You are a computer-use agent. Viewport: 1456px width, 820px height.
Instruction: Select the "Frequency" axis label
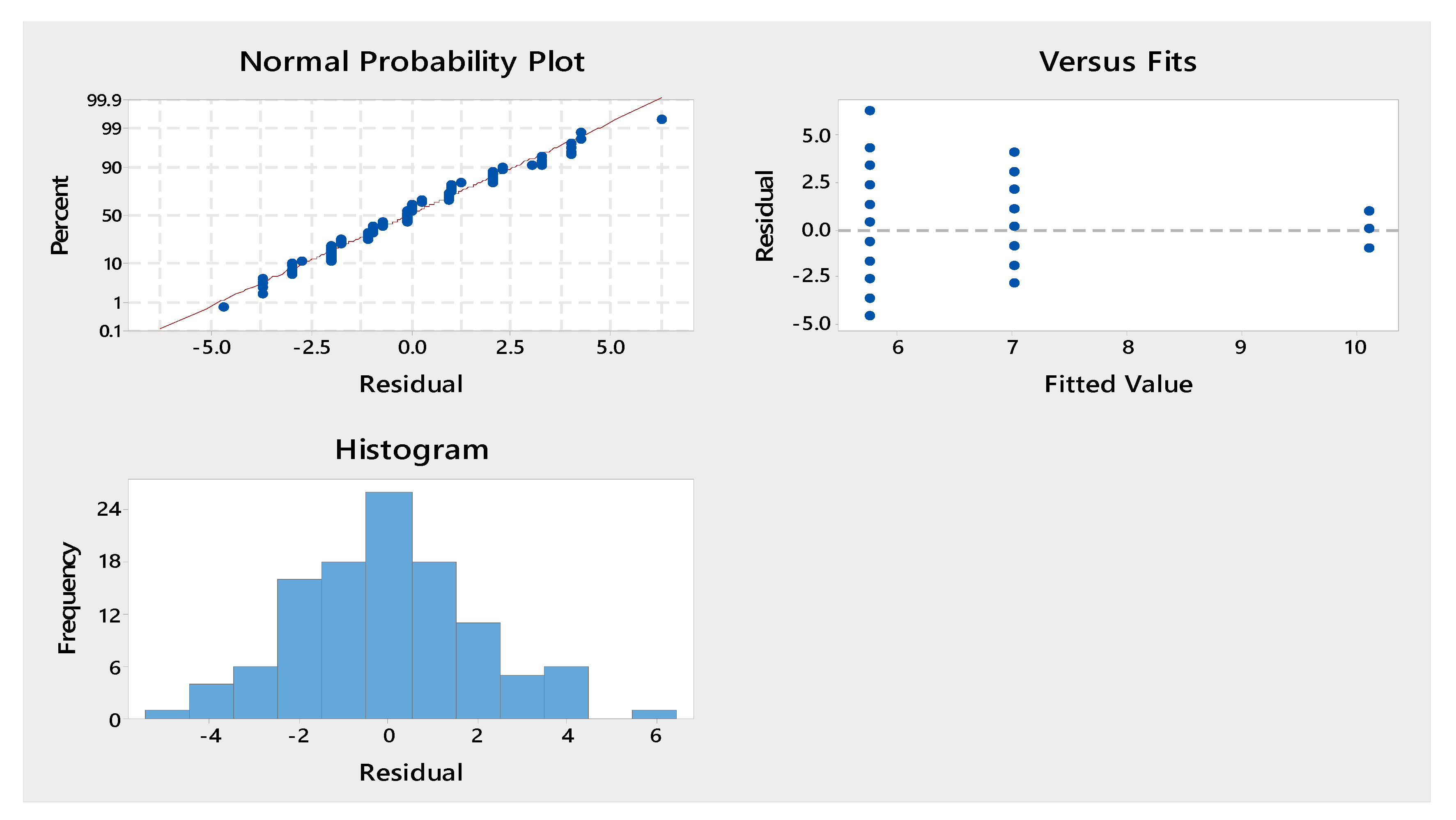(x=67, y=598)
